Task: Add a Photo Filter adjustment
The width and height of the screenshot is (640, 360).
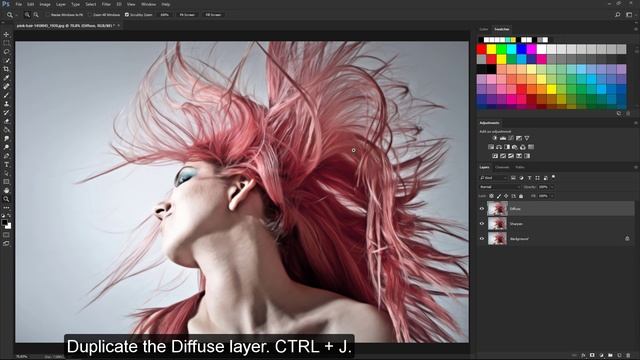Action: [x=515, y=147]
